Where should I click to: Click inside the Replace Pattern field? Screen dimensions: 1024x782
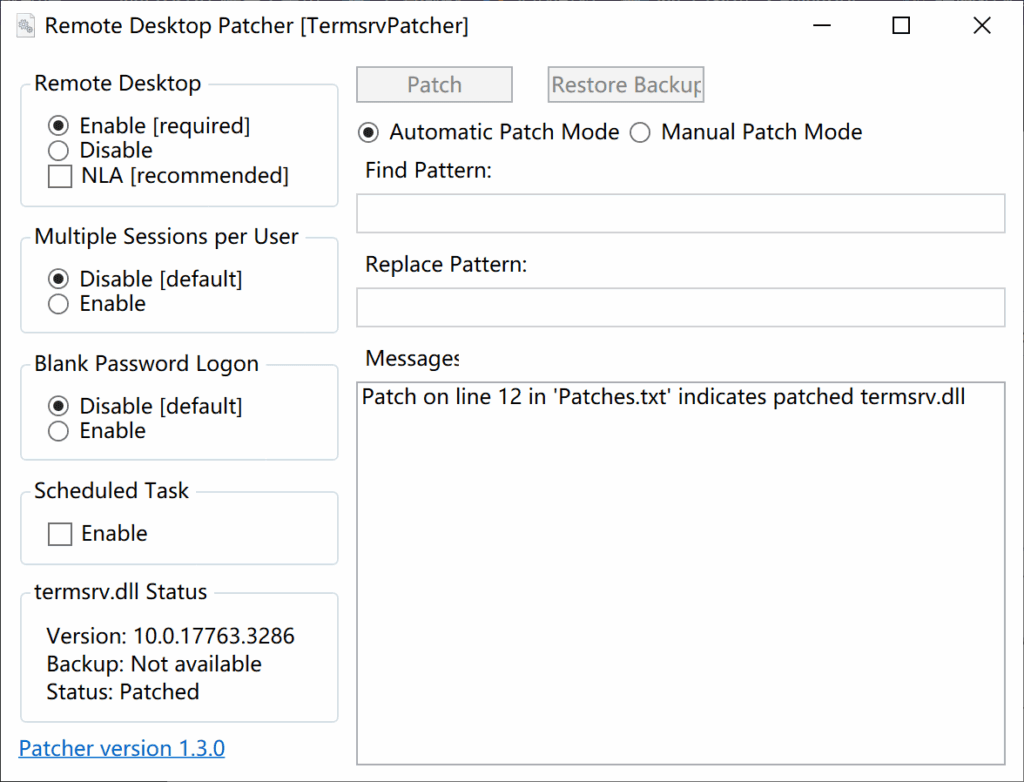[x=680, y=307]
